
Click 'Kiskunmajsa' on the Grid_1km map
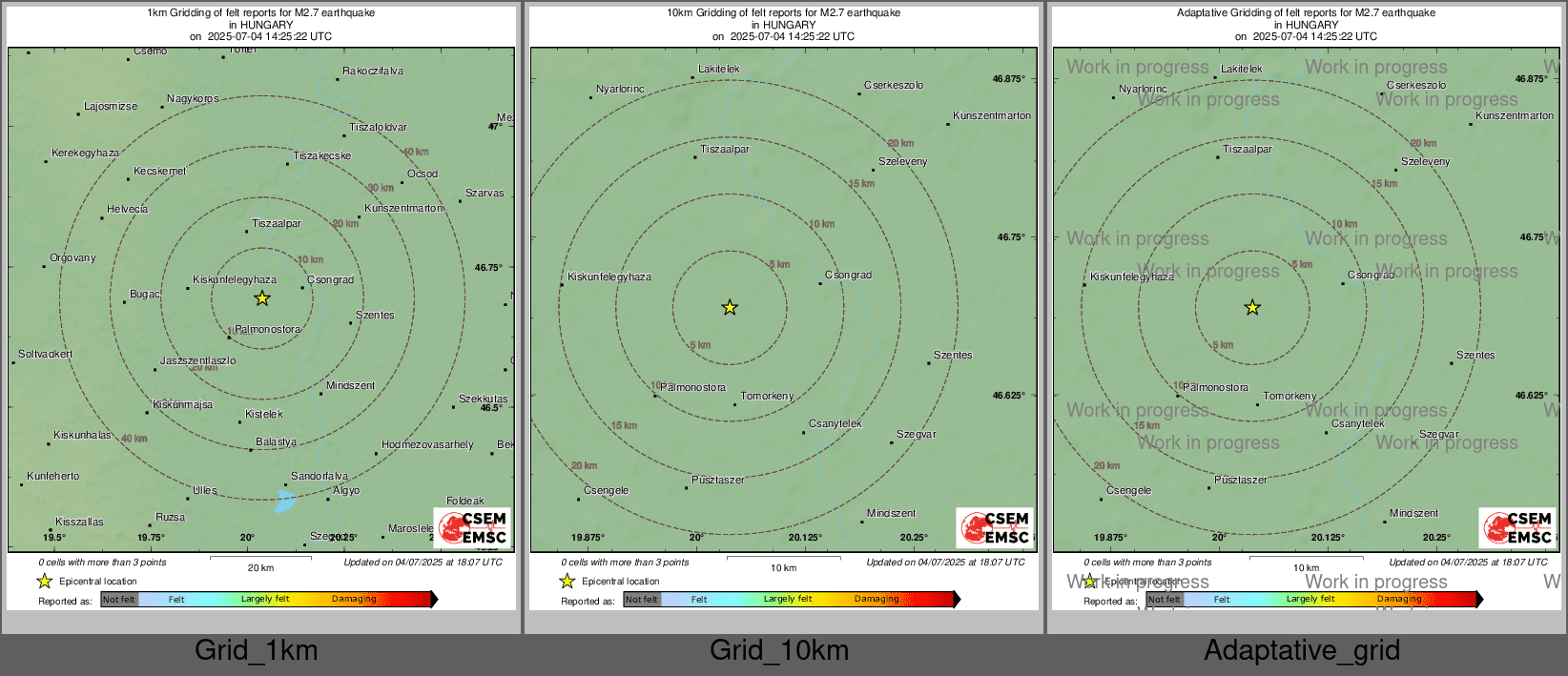[183, 405]
